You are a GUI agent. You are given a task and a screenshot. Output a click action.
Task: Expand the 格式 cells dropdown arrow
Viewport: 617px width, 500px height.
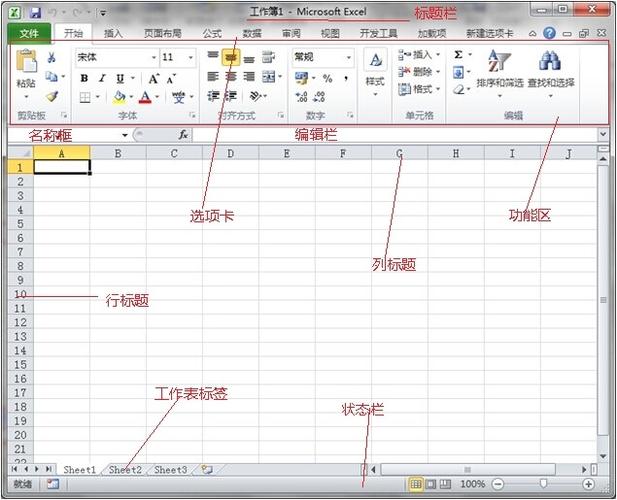(x=438, y=89)
